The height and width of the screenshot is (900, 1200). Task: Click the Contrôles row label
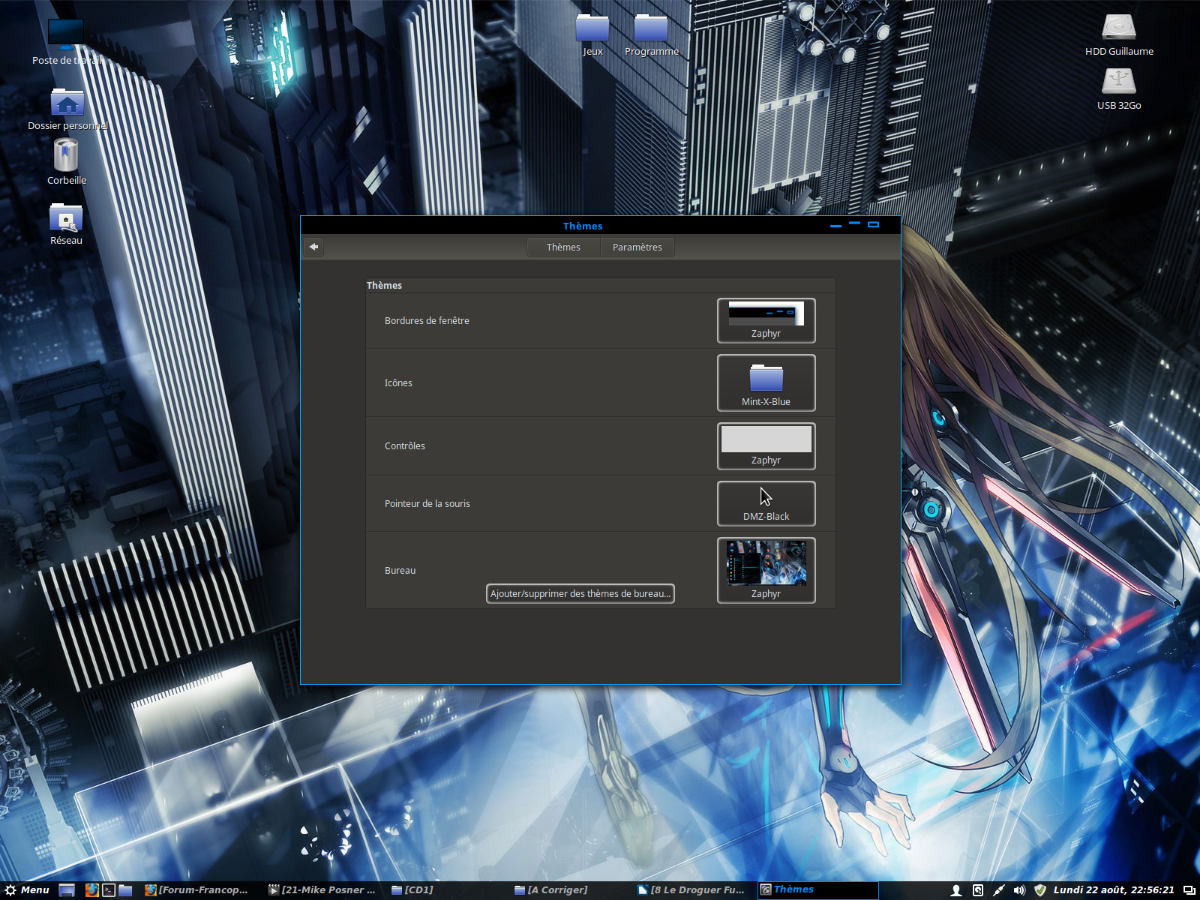(405, 446)
